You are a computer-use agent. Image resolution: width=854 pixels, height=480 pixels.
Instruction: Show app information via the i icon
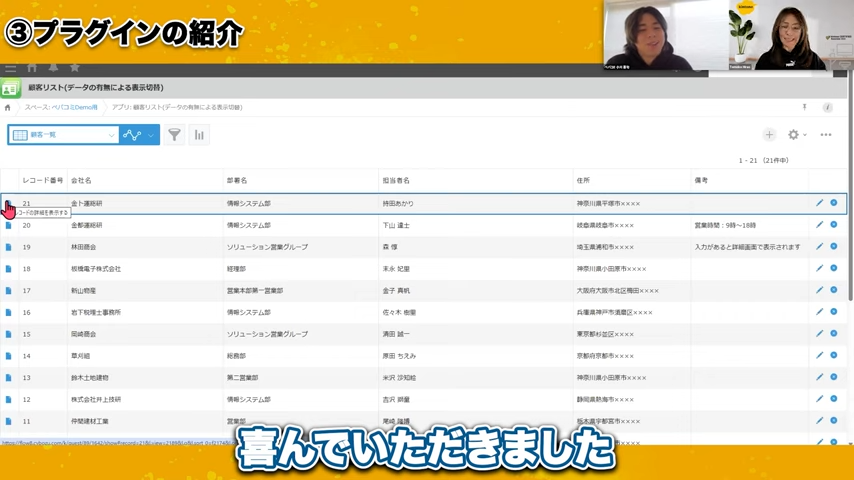pyautogui.click(x=827, y=107)
